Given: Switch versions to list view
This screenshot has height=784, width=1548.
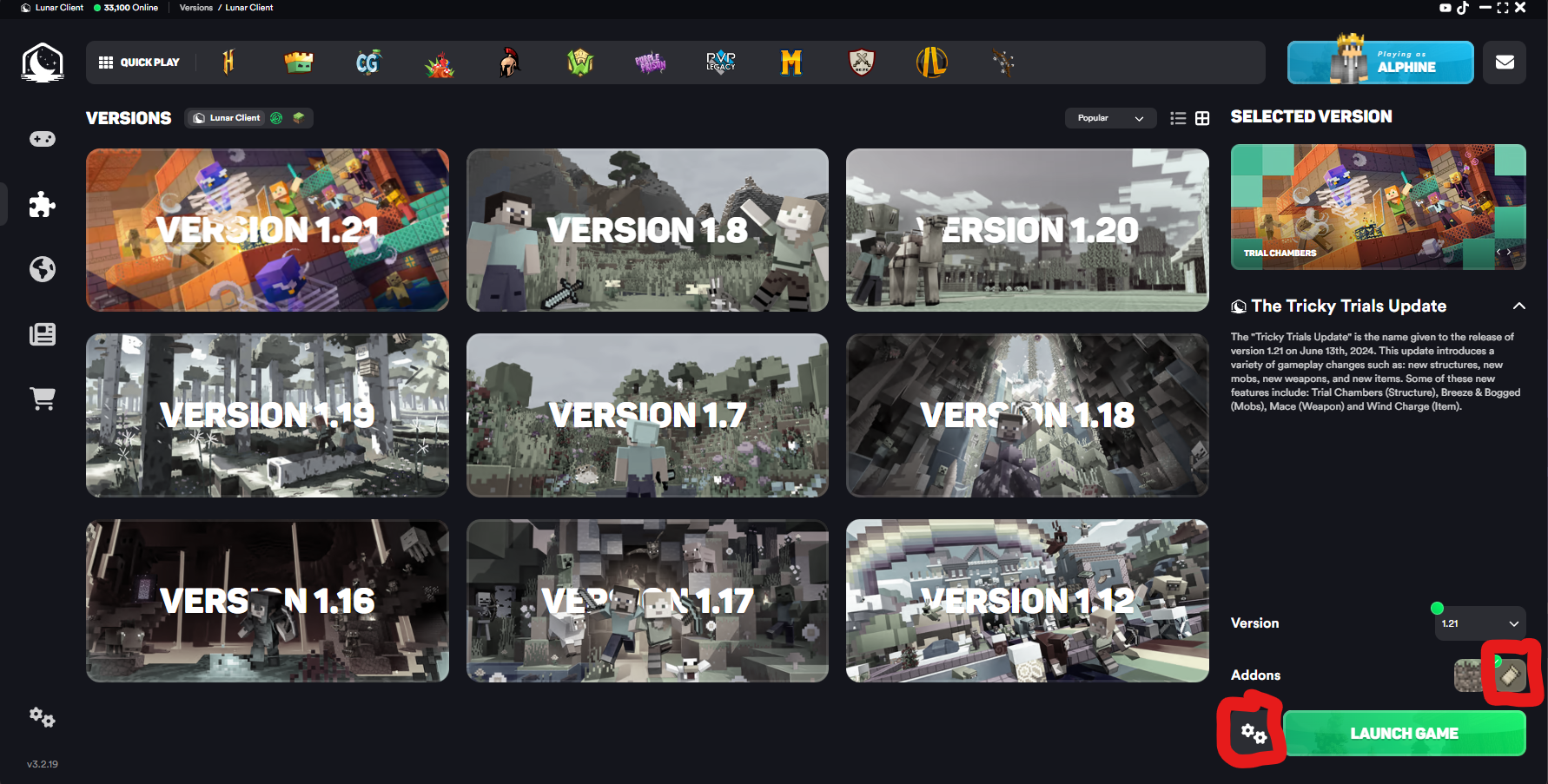Looking at the screenshot, I should [1178, 118].
